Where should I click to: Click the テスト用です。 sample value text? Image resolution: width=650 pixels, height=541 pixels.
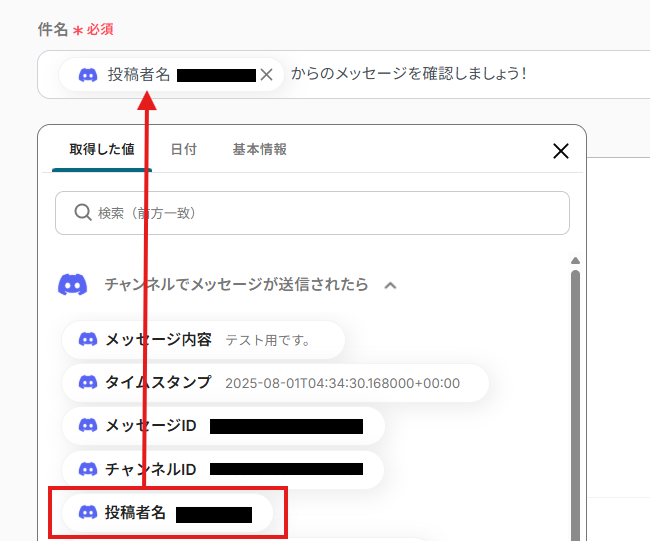pyautogui.click(x=268, y=341)
